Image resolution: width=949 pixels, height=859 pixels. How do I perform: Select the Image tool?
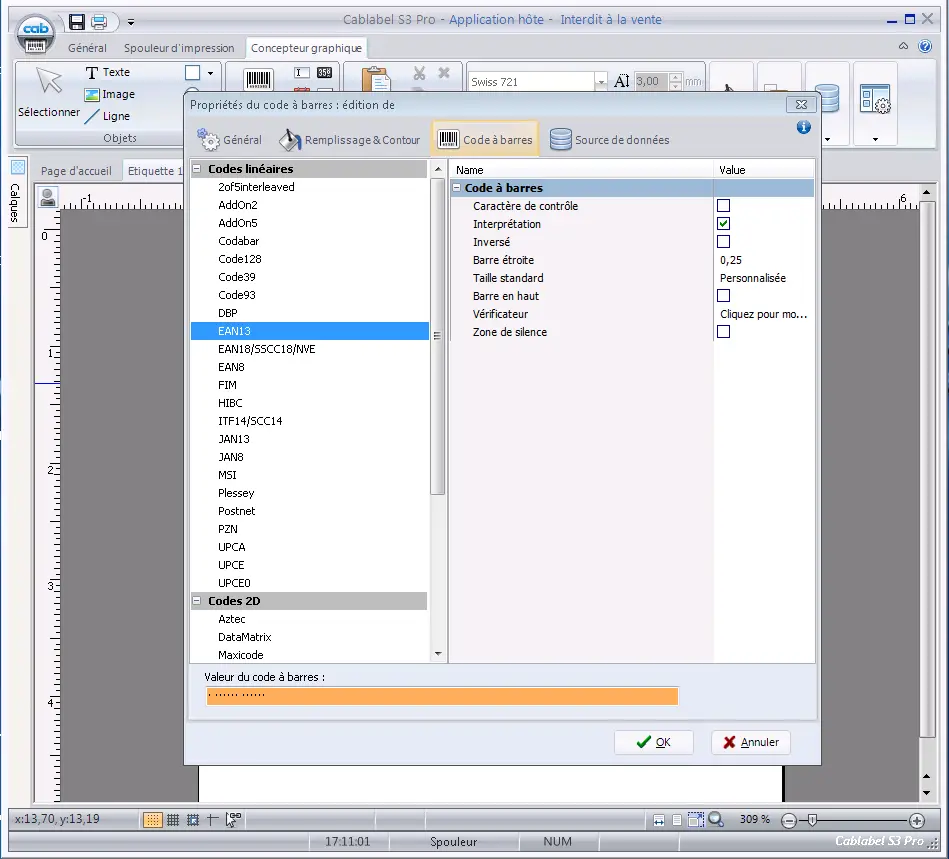coord(110,94)
